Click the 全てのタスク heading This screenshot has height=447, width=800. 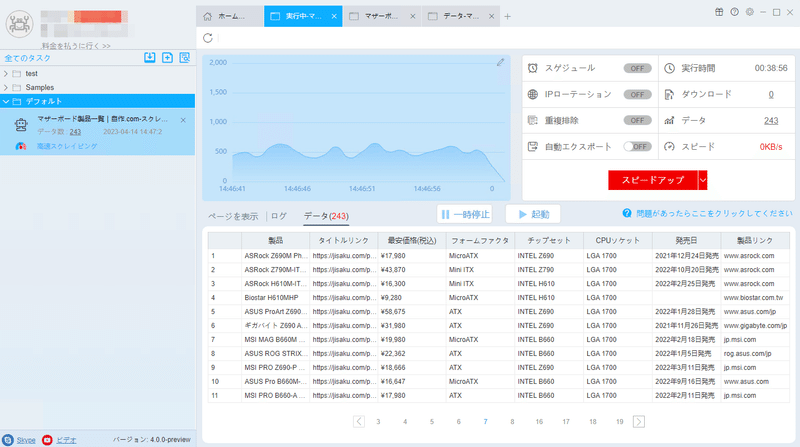28,58
